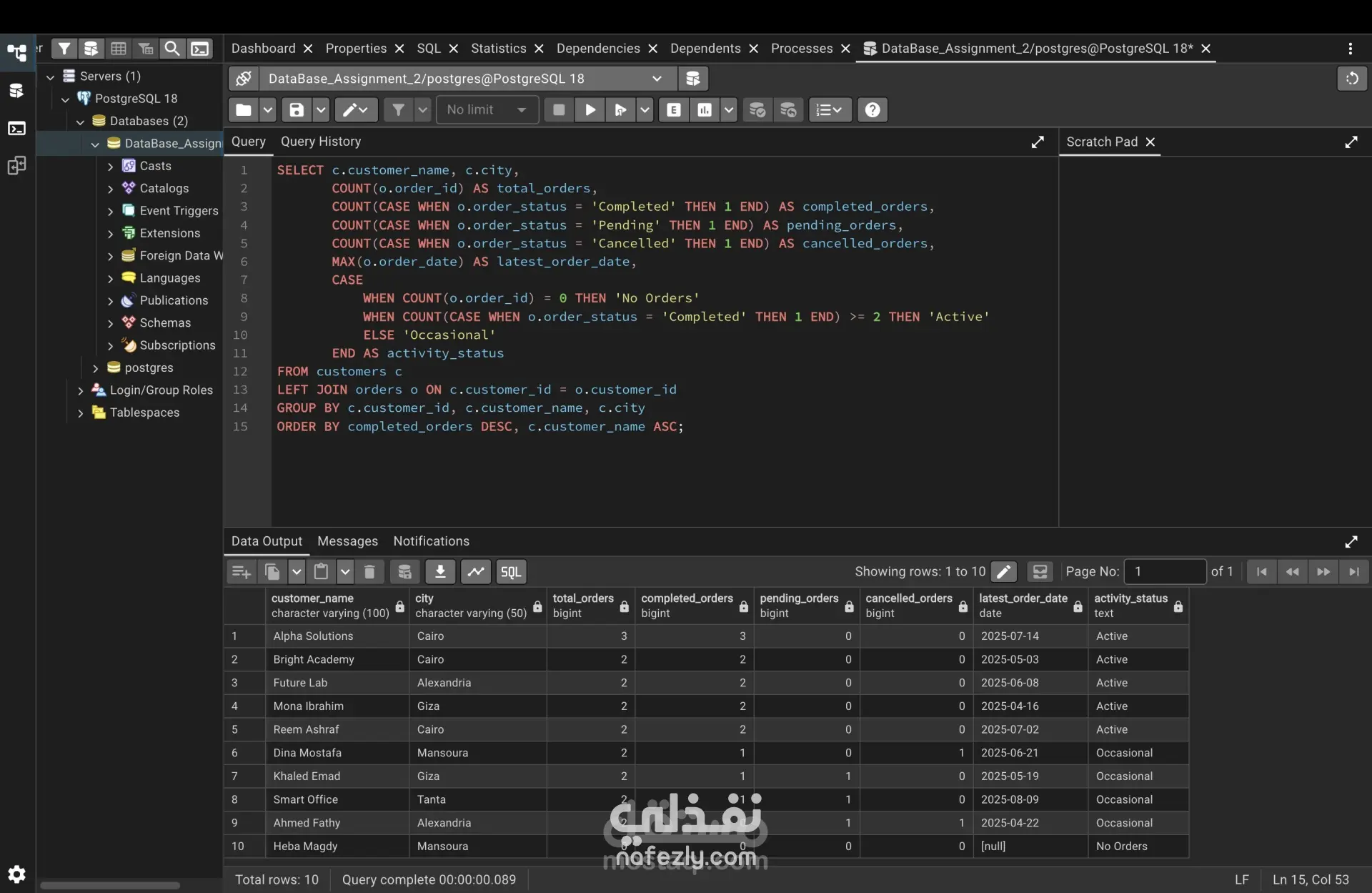The width and height of the screenshot is (1372, 893).
Task: Click the Save file icon
Action: click(297, 110)
